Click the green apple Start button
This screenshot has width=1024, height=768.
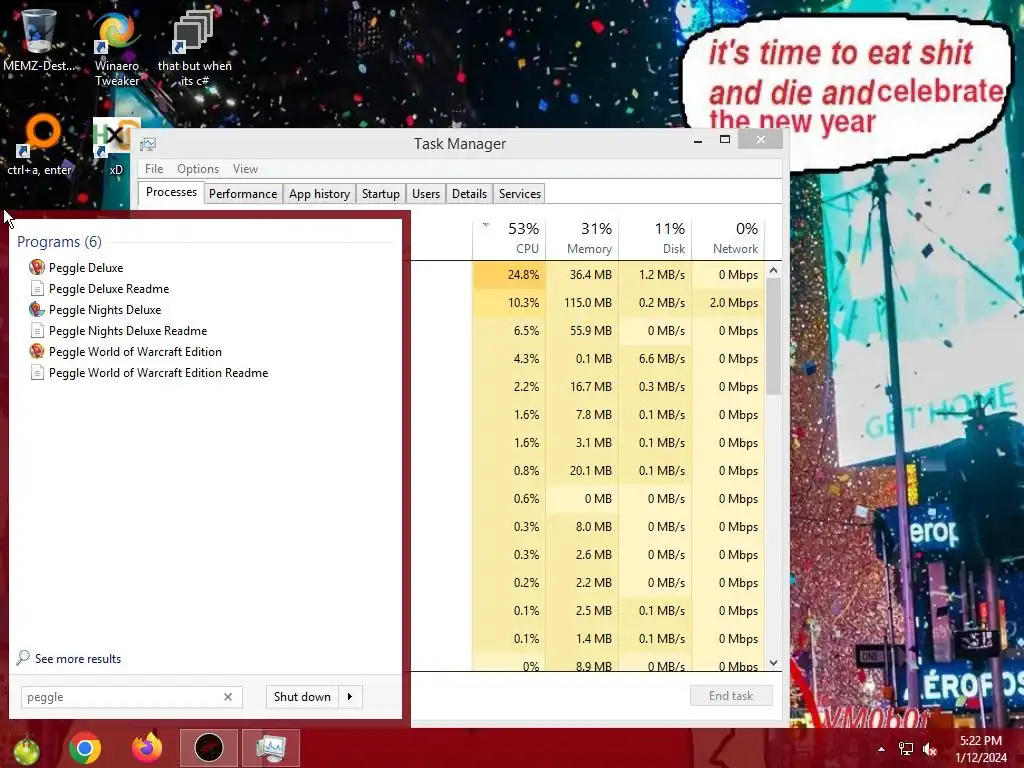26,748
